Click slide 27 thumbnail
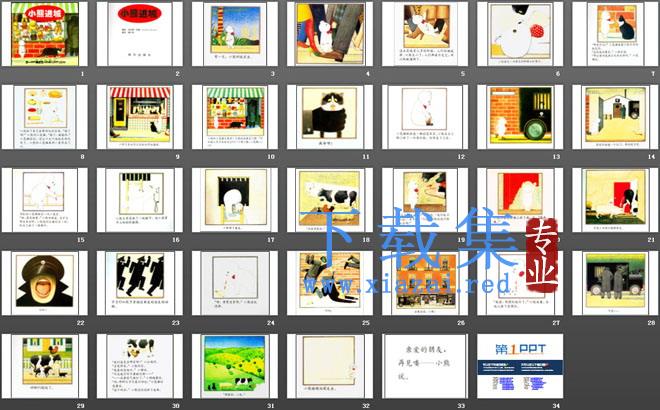The image size is (660, 410). point(520,283)
